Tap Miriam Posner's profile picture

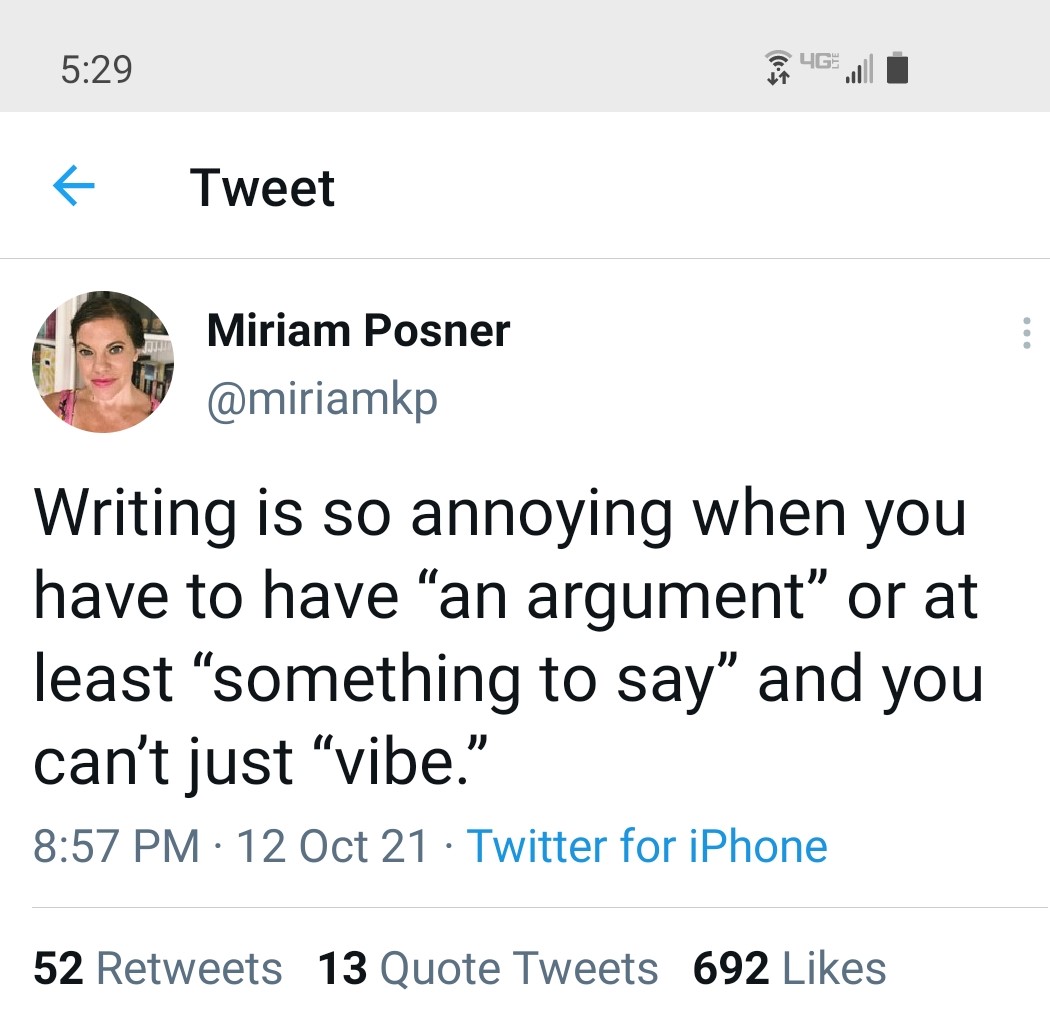click(x=103, y=362)
